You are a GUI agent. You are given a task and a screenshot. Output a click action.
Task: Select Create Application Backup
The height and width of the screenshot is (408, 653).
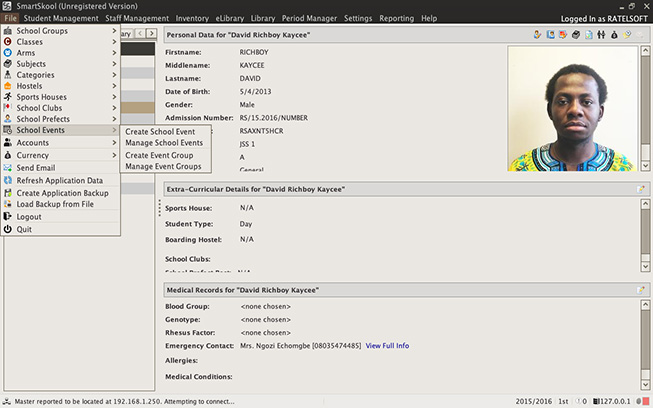click(x=62, y=192)
